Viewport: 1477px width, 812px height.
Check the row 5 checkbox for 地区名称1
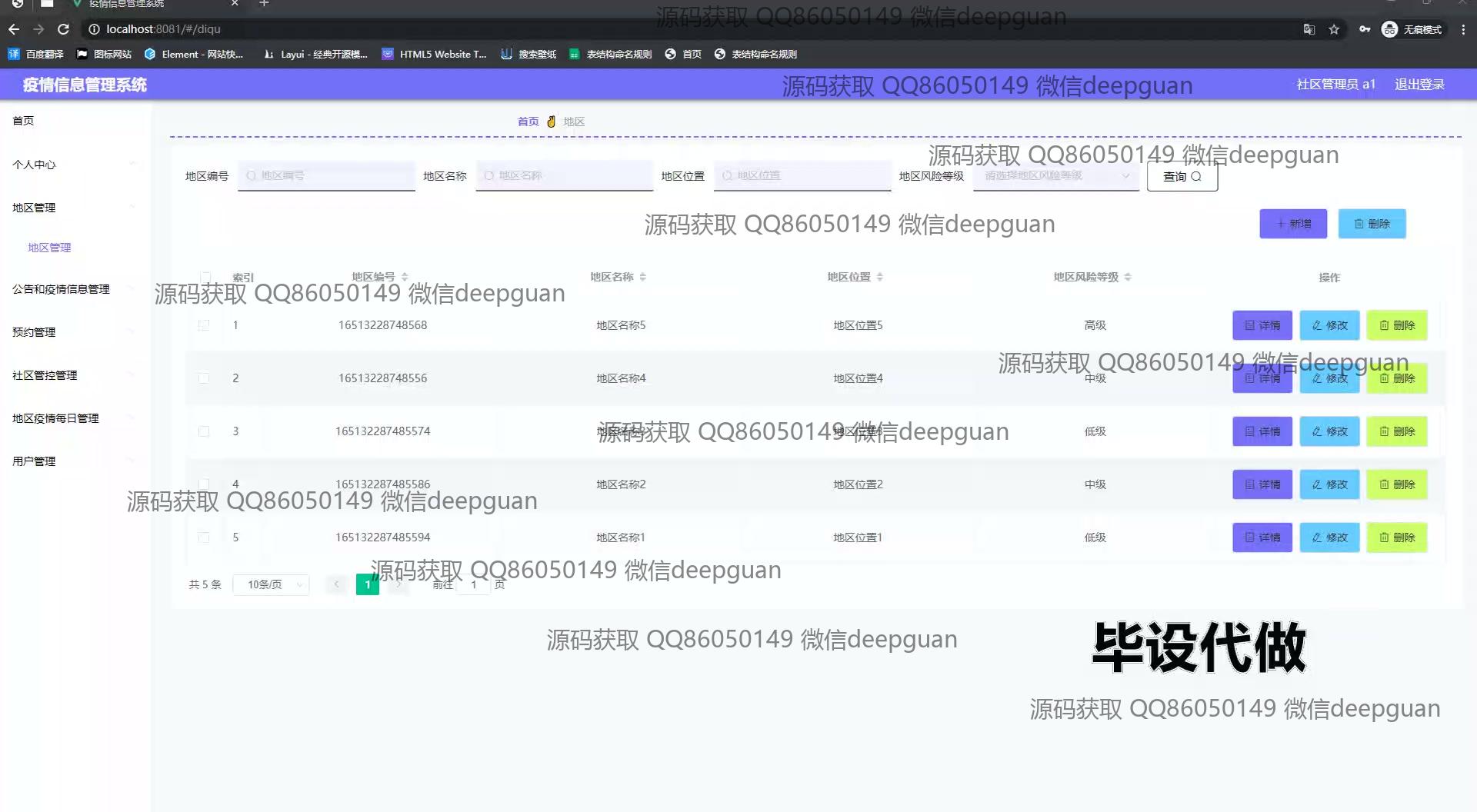[x=204, y=537]
